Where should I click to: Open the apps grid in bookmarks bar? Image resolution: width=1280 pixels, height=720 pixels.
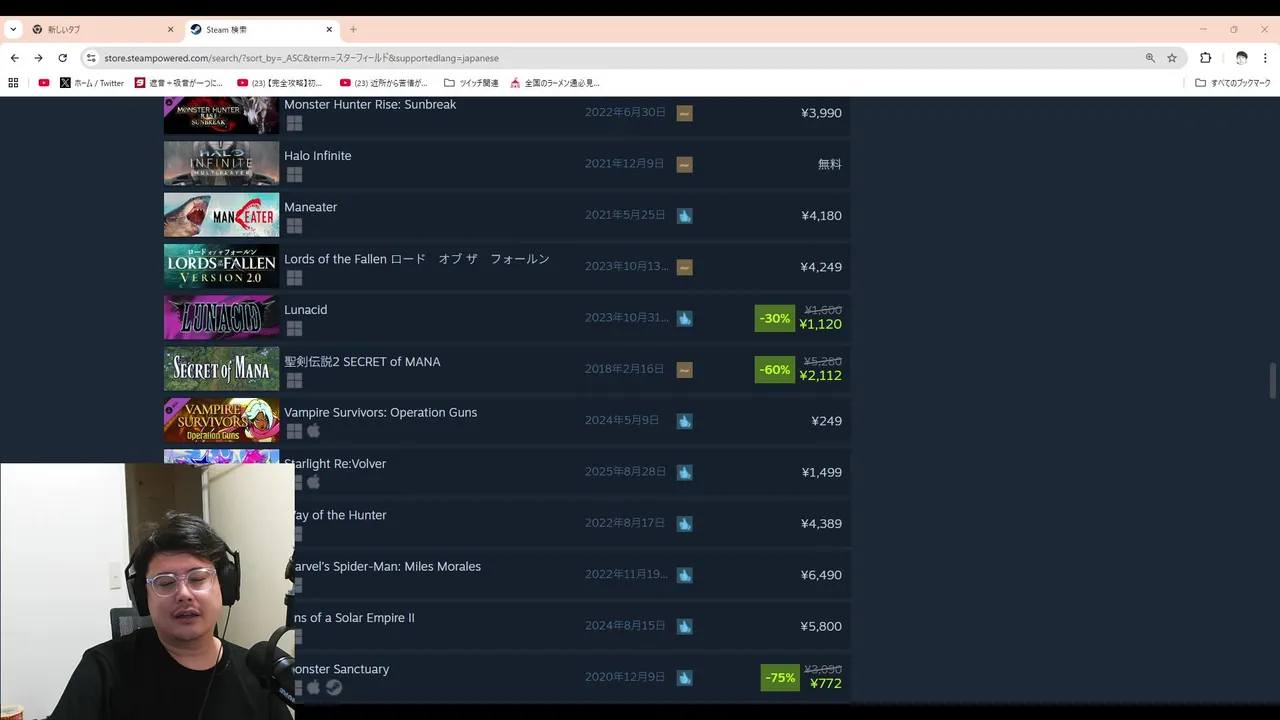pyautogui.click(x=13, y=83)
